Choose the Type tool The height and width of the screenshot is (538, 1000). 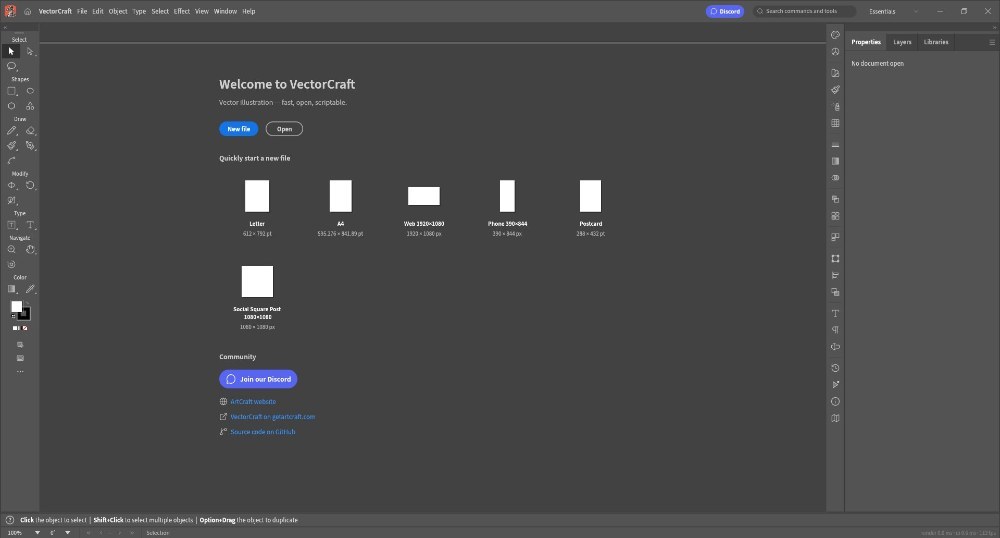pos(30,225)
